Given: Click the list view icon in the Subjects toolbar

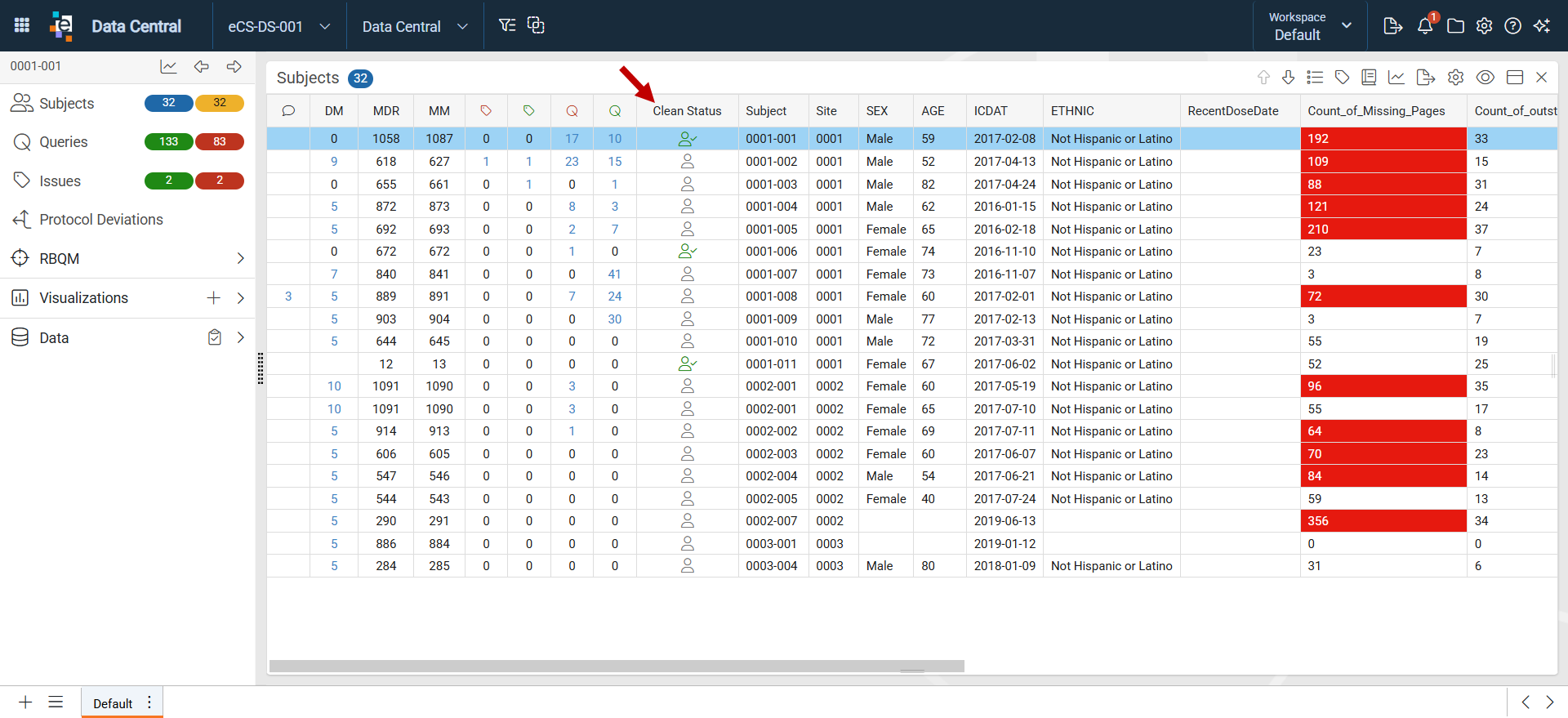Looking at the screenshot, I should [1315, 78].
